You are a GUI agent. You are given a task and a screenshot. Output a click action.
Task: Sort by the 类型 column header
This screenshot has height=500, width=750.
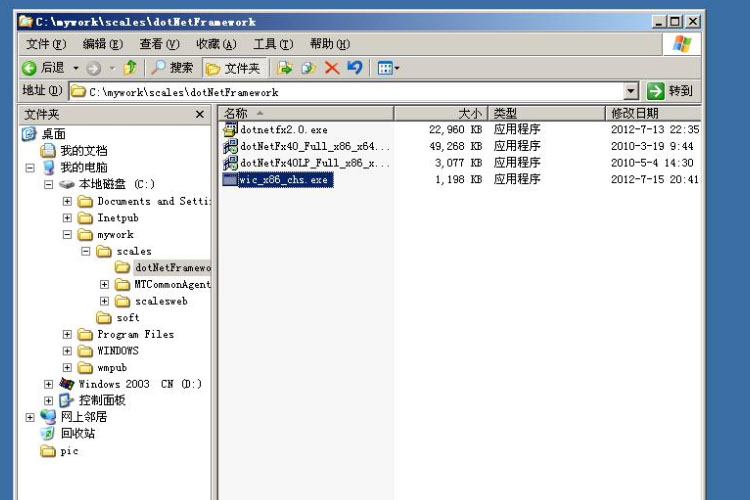click(x=546, y=113)
